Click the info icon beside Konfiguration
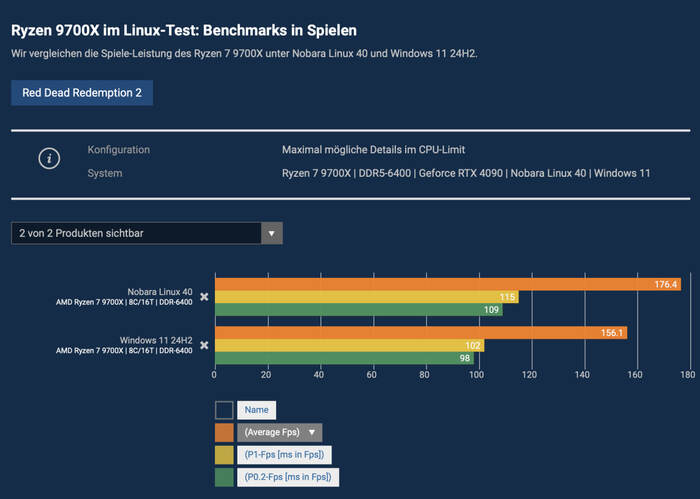Image resolution: width=700 pixels, height=499 pixels. point(50,159)
